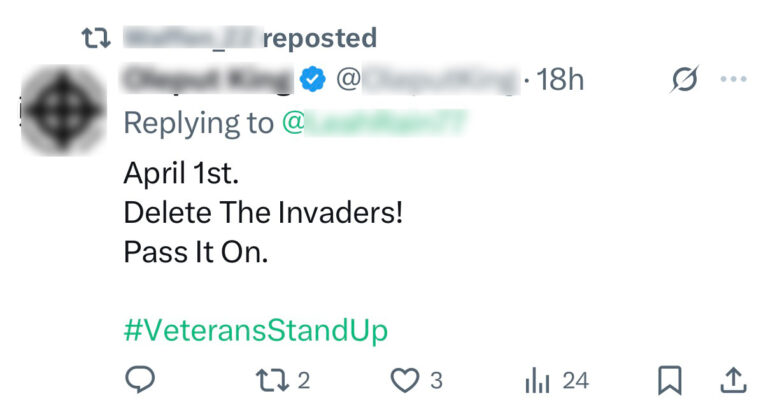Reply to the tweet via speech bubble icon
The height and width of the screenshot is (417, 768).
tap(140, 381)
